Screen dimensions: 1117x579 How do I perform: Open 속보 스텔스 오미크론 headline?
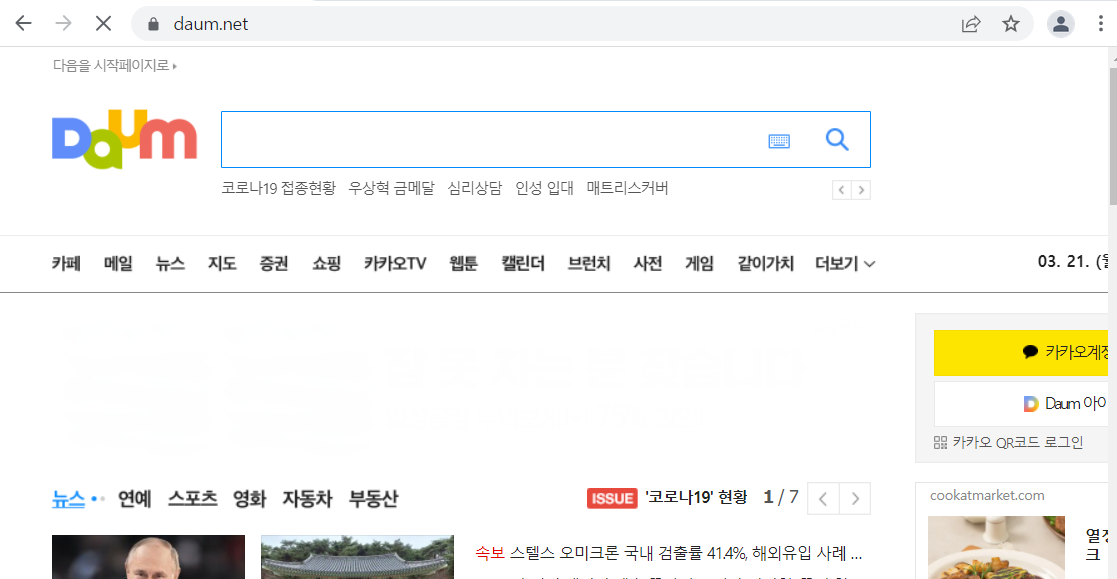click(x=669, y=553)
